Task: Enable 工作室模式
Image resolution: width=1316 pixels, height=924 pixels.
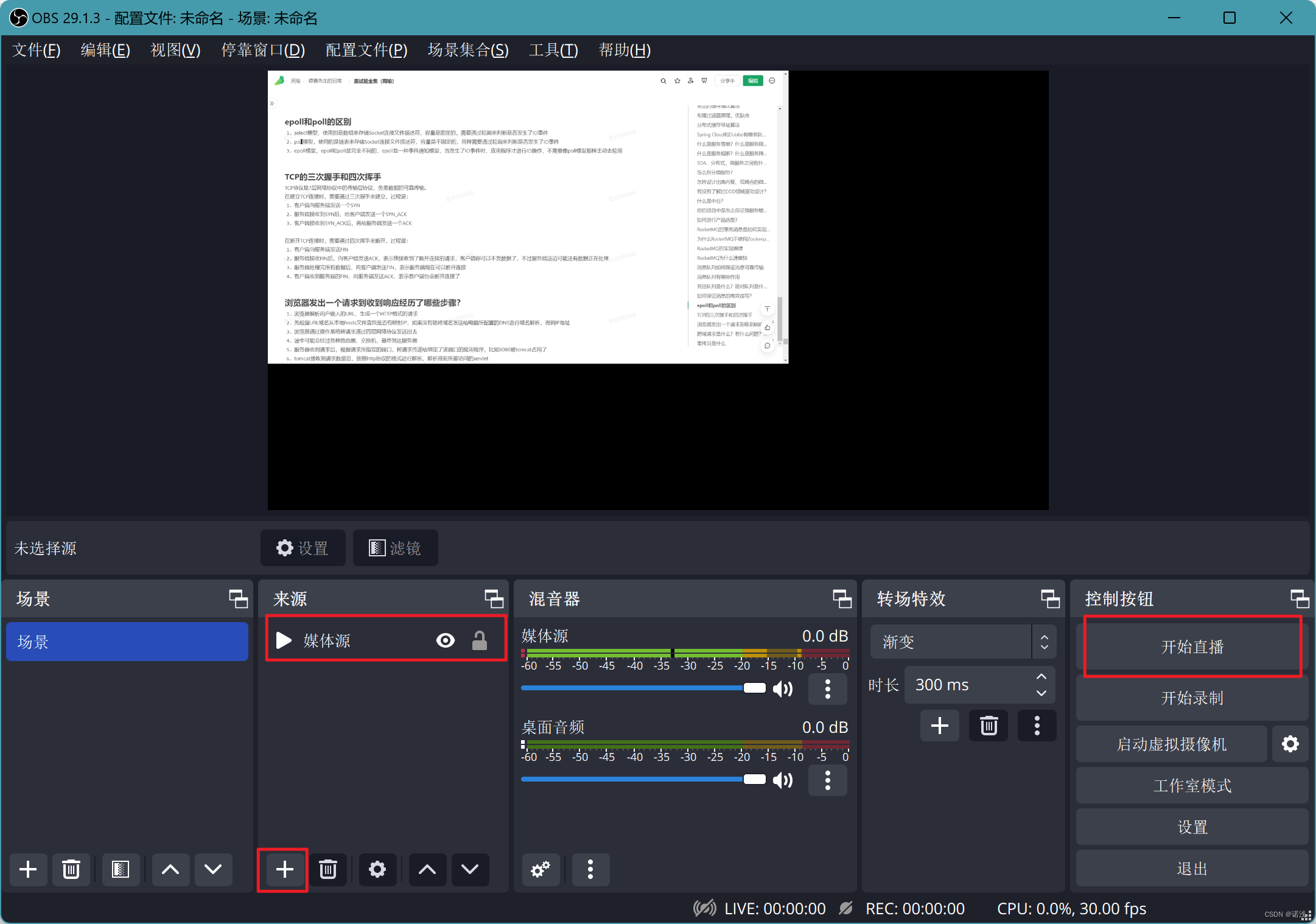Action: pos(1192,785)
